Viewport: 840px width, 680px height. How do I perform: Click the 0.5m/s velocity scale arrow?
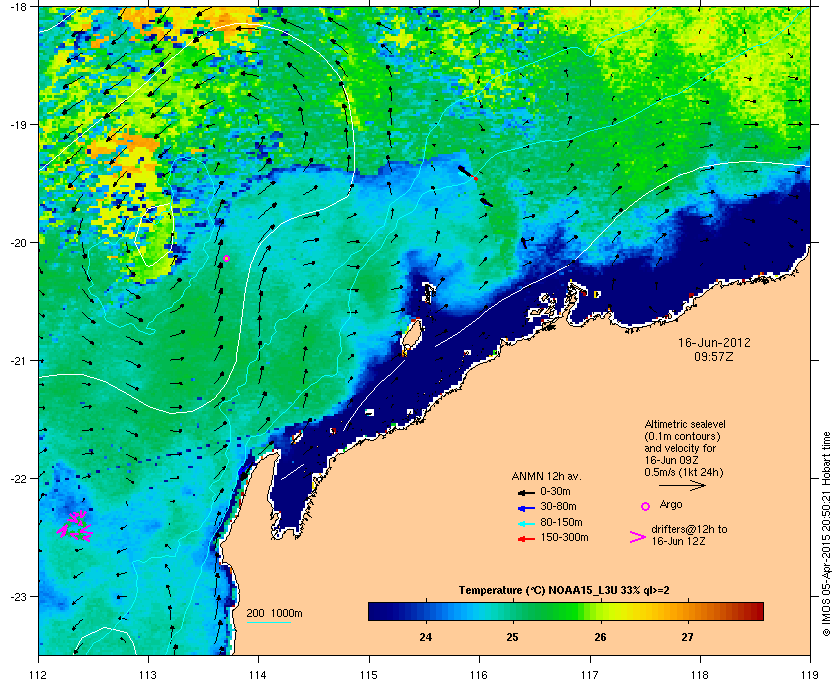tap(682, 486)
